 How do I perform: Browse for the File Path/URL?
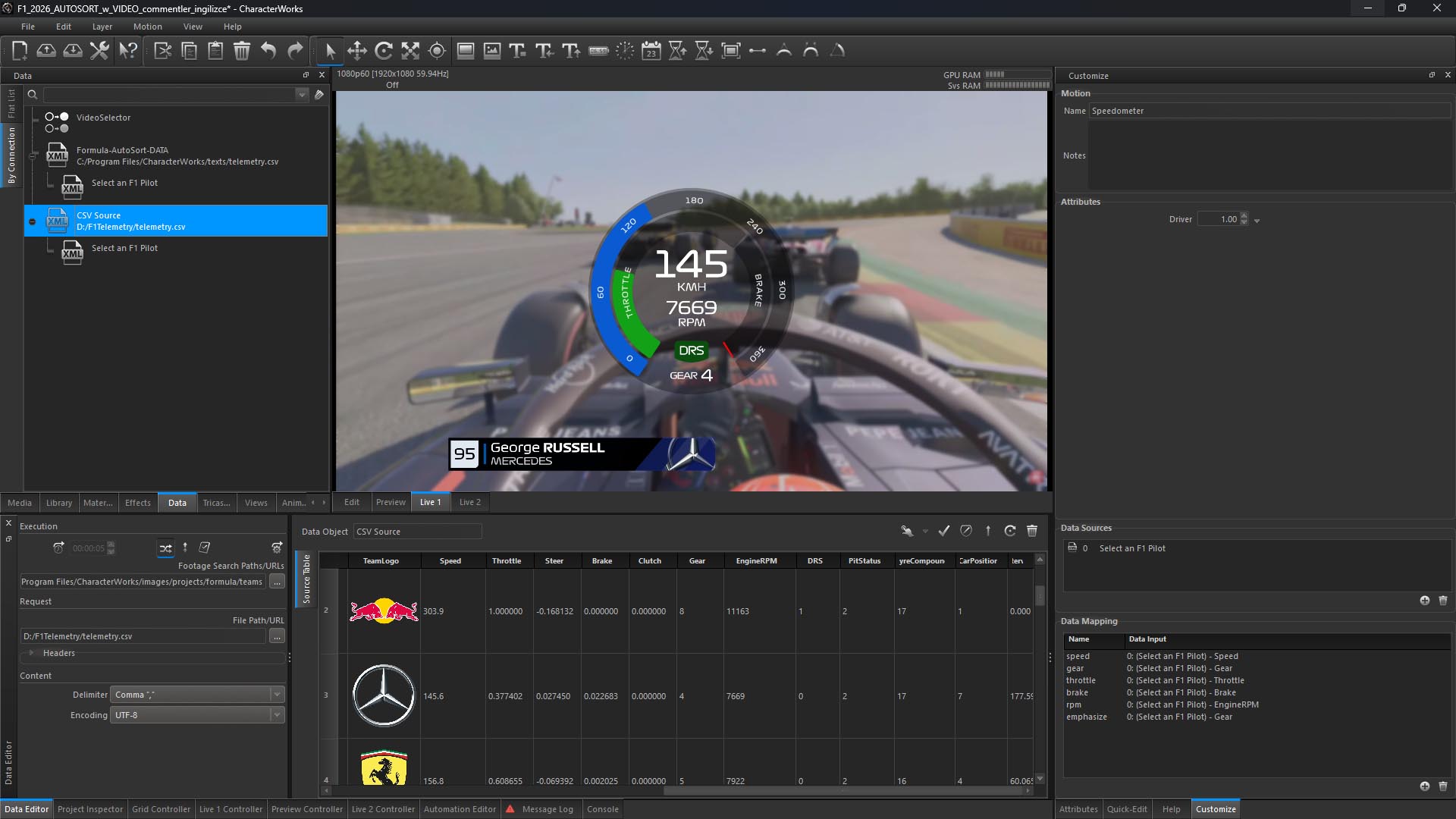click(x=277, y=636)
